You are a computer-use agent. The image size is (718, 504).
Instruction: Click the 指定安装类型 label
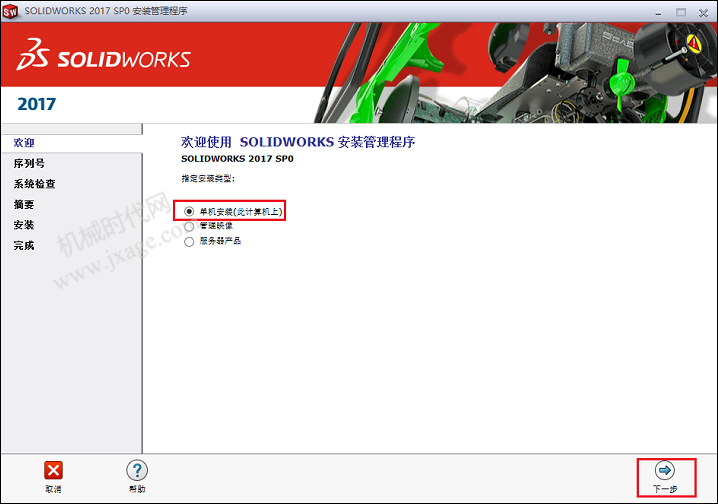tap(208, 179)
